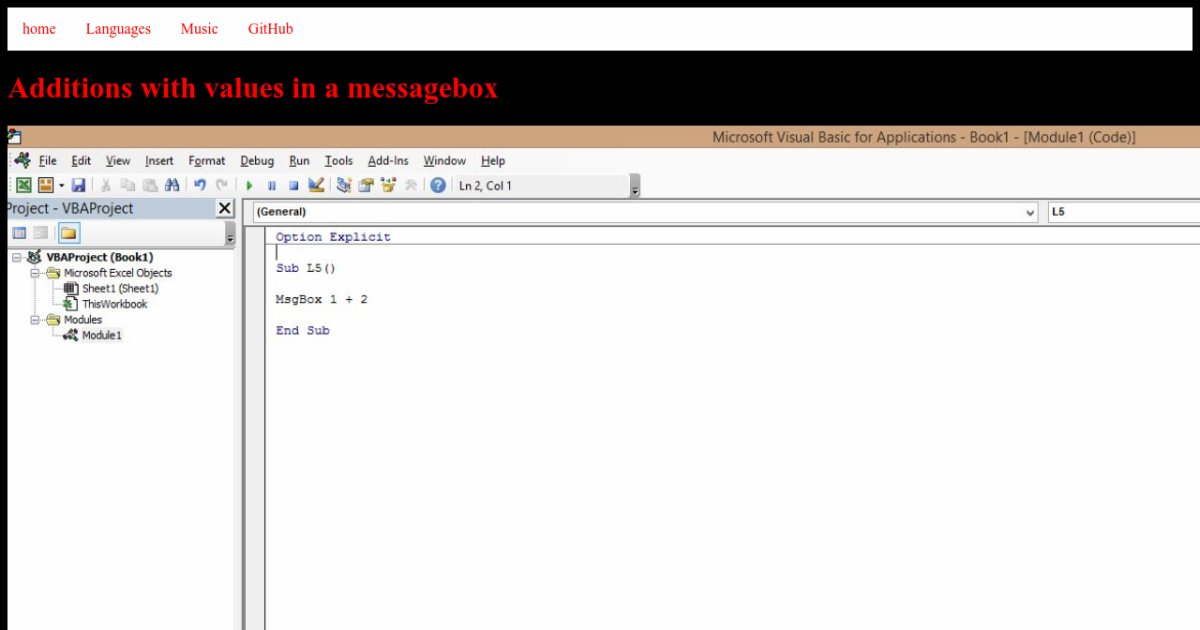Open the Debug menu
Screen dimensions: 1200x630
(257, 160)
